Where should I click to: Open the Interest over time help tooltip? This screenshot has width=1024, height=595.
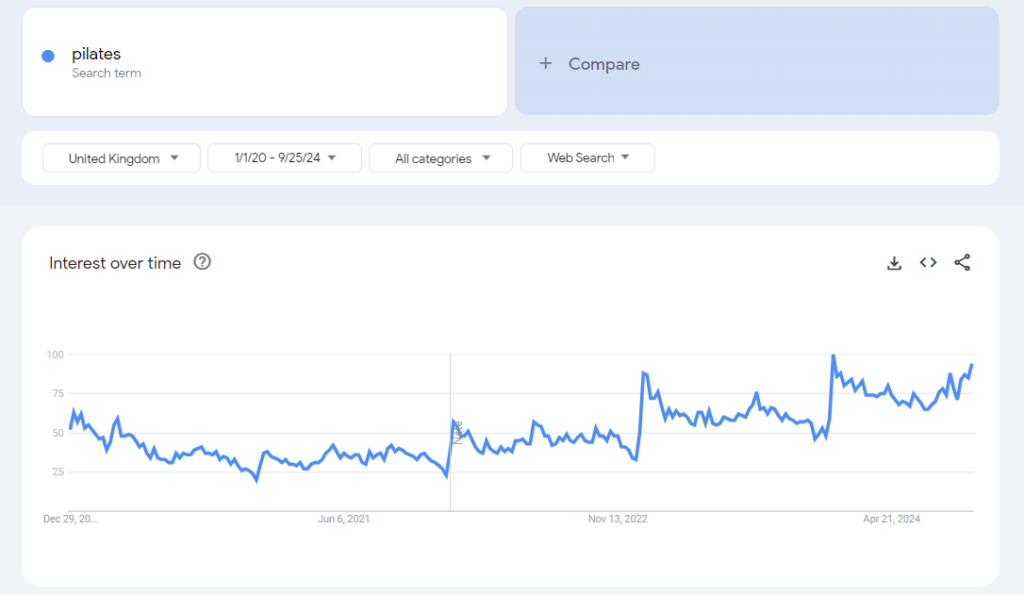coord(202,262)
